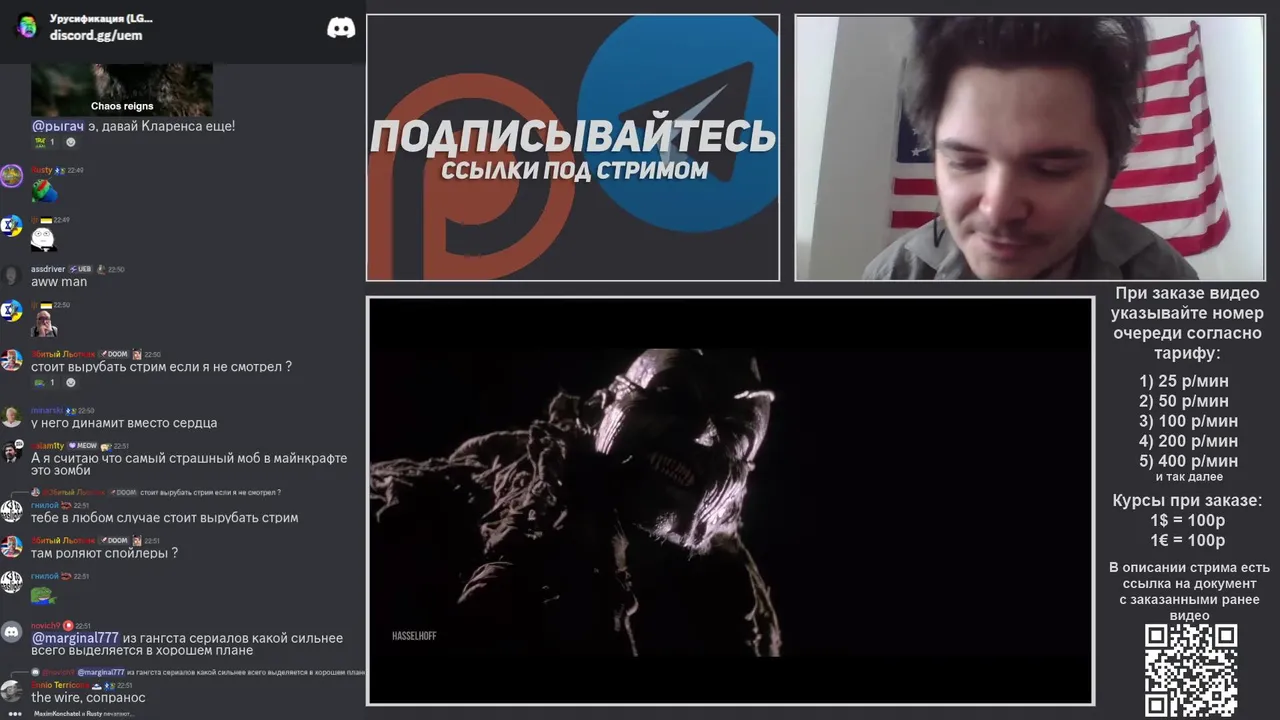Open novich9's default Discord avatar
The height and width of the screenshot is (720, 1280).
pos(11,632)
